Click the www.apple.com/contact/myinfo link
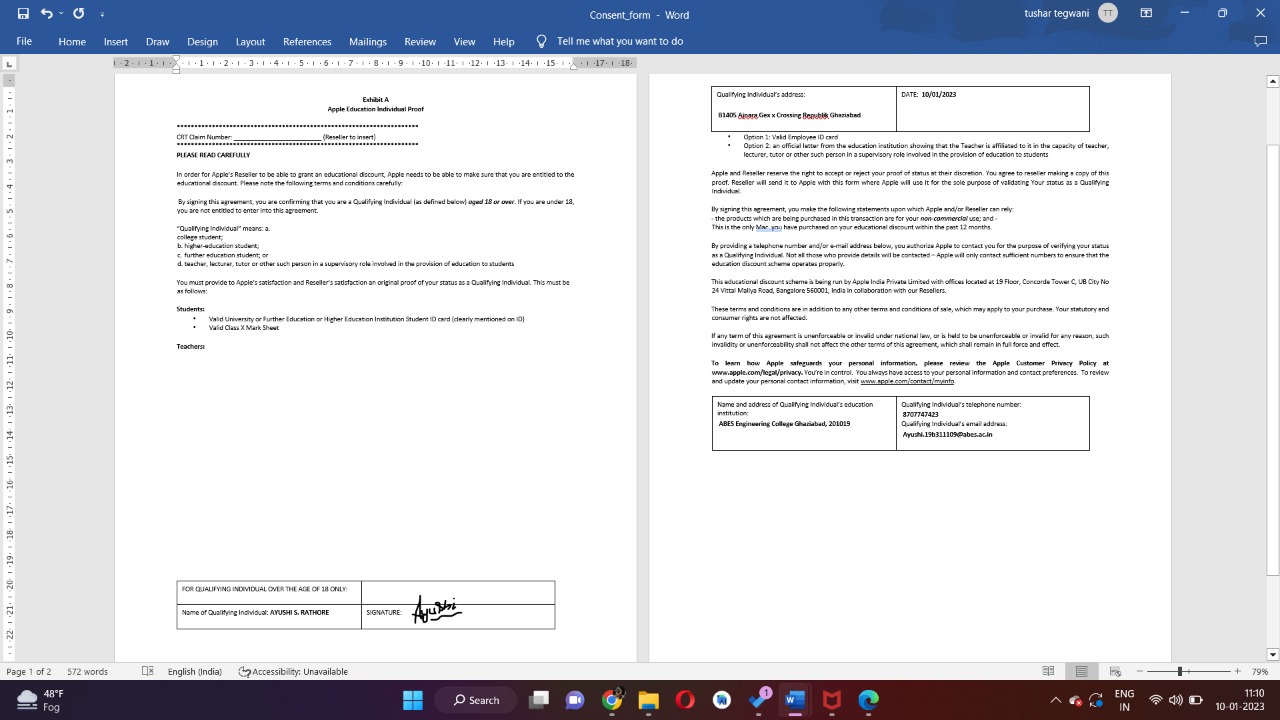This screenshot has height=720, width=1280. click(907, 381)
